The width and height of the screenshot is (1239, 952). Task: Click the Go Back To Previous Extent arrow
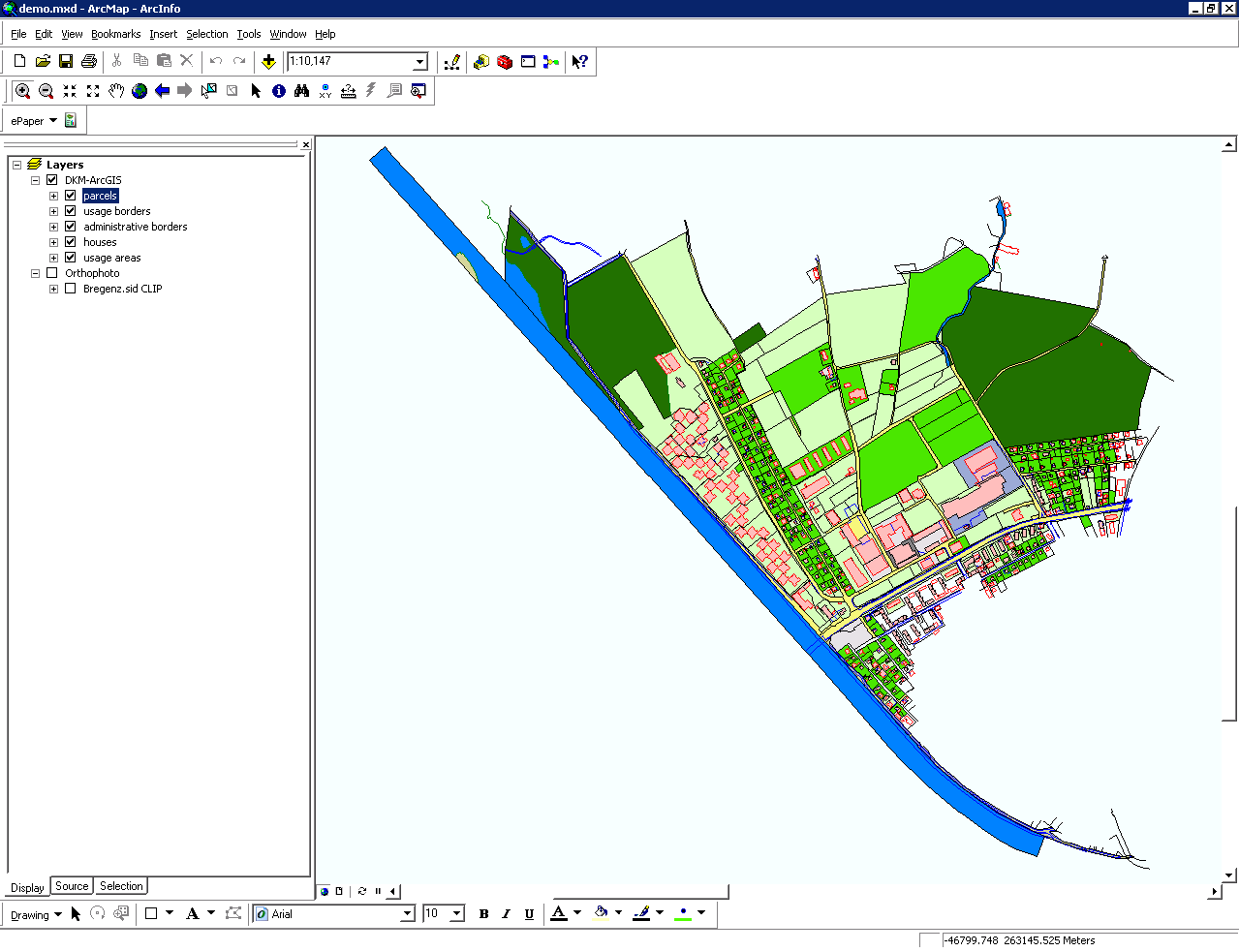pyautogui.click(x=162, y=91)
